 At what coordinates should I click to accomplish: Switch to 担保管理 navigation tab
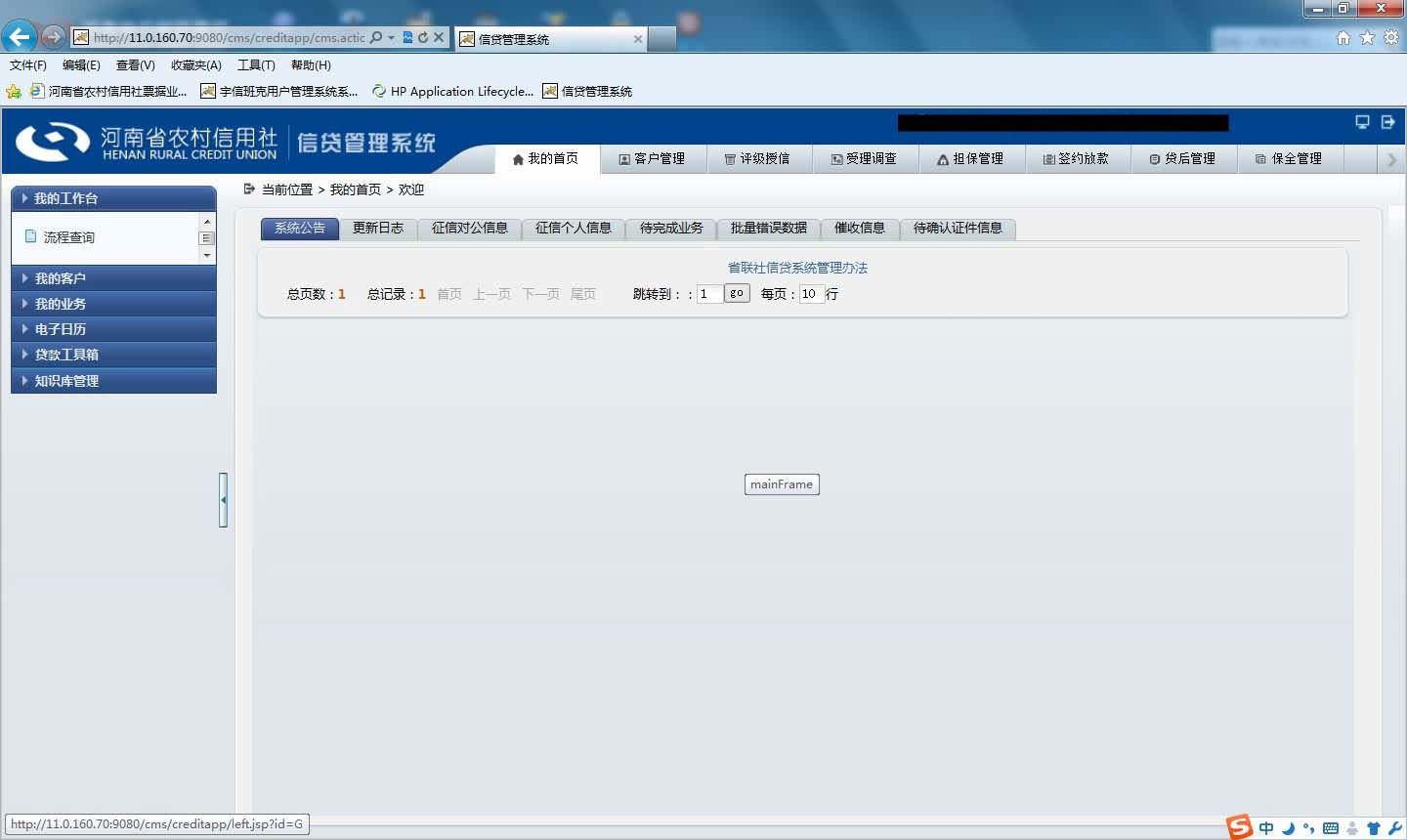click(x=971, y=158)
